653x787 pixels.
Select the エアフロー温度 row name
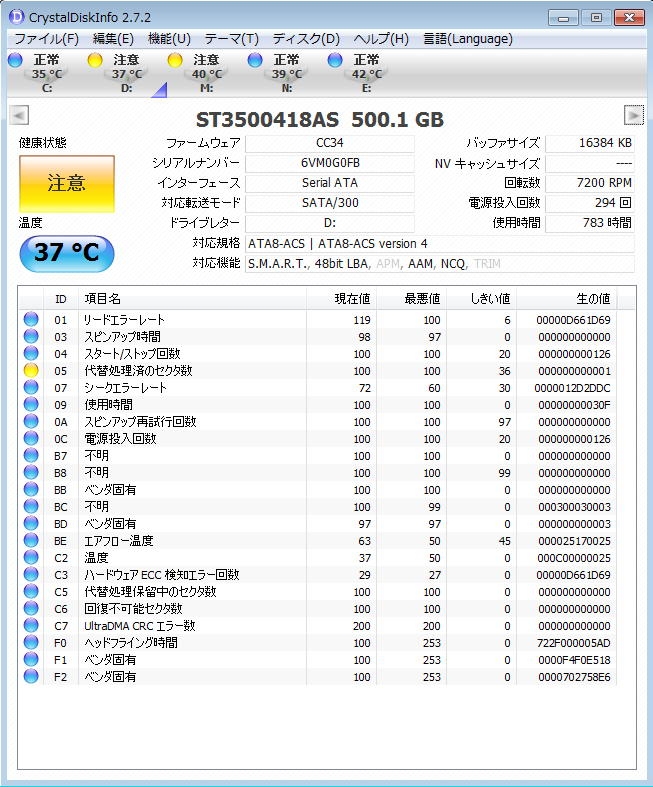point(118,541)
